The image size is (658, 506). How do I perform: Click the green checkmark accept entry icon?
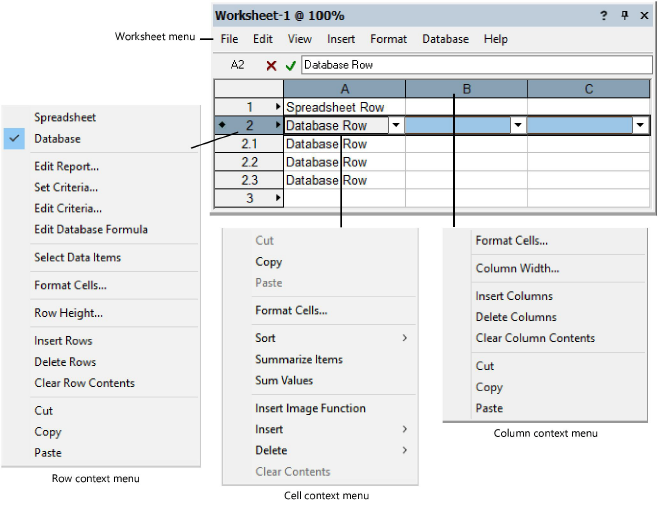[x=290, y=65]
